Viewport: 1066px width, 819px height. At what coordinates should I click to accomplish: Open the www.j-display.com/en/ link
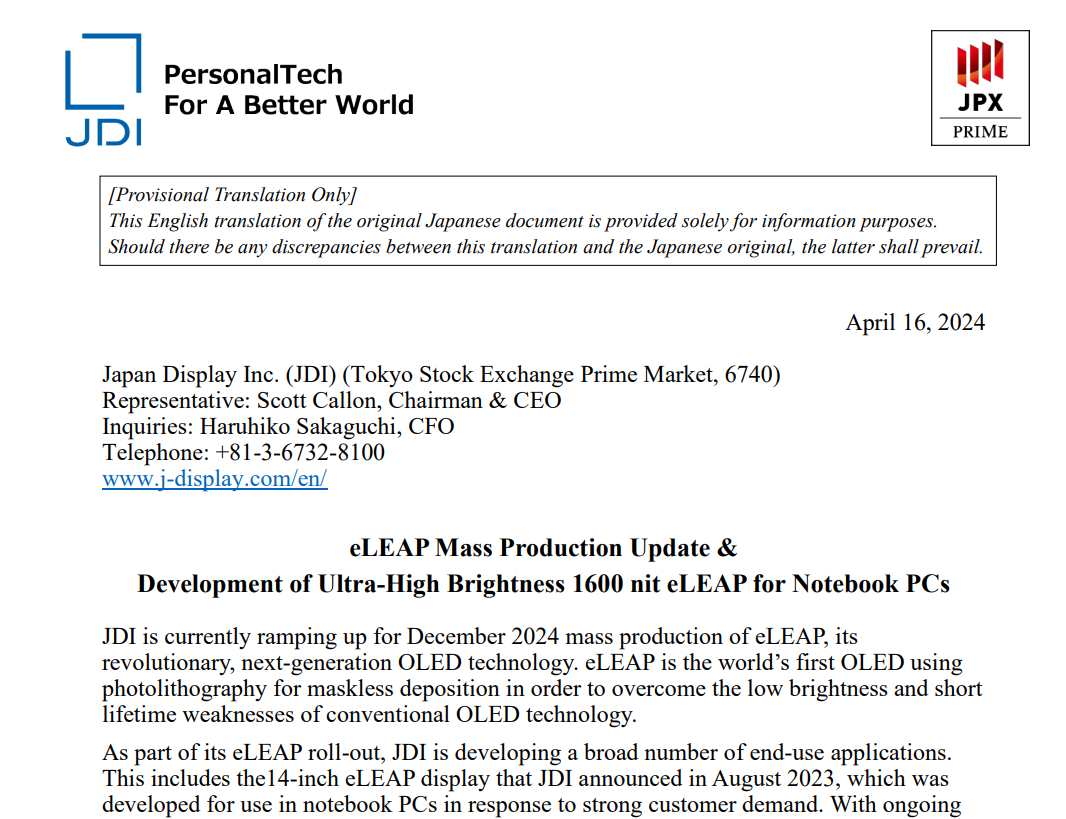point(214,479)
